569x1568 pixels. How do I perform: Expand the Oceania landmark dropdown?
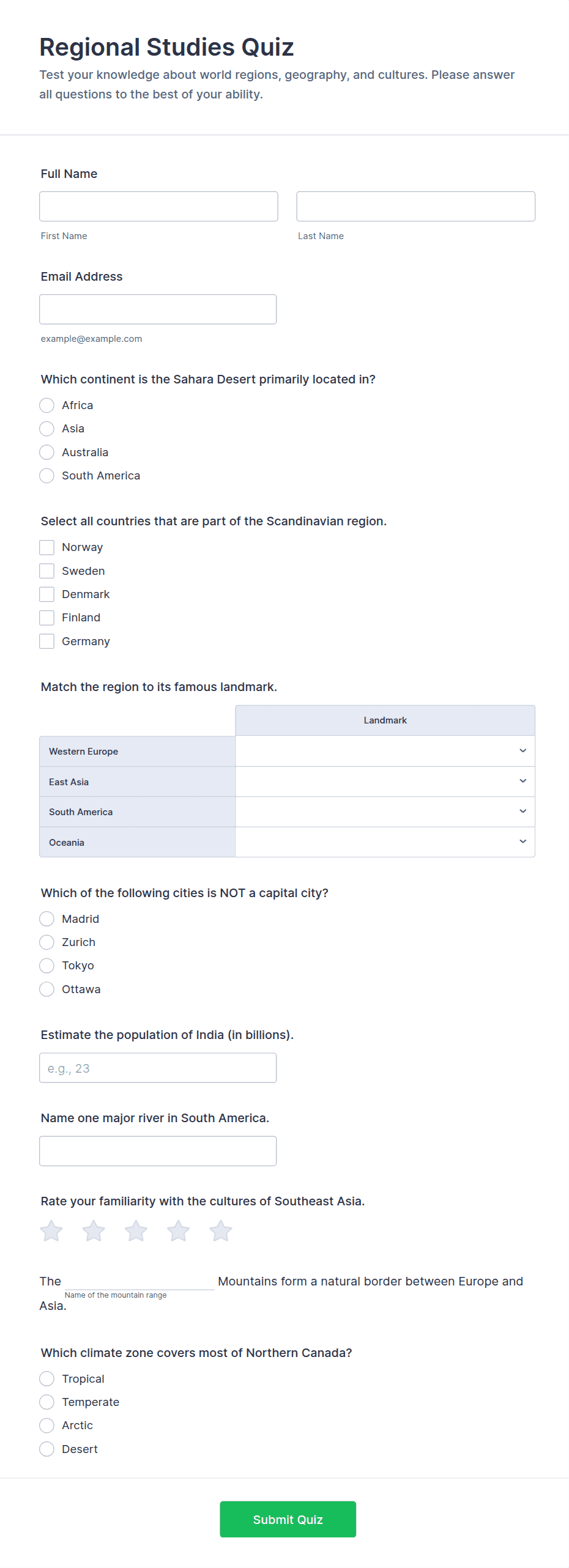(385, 842)
